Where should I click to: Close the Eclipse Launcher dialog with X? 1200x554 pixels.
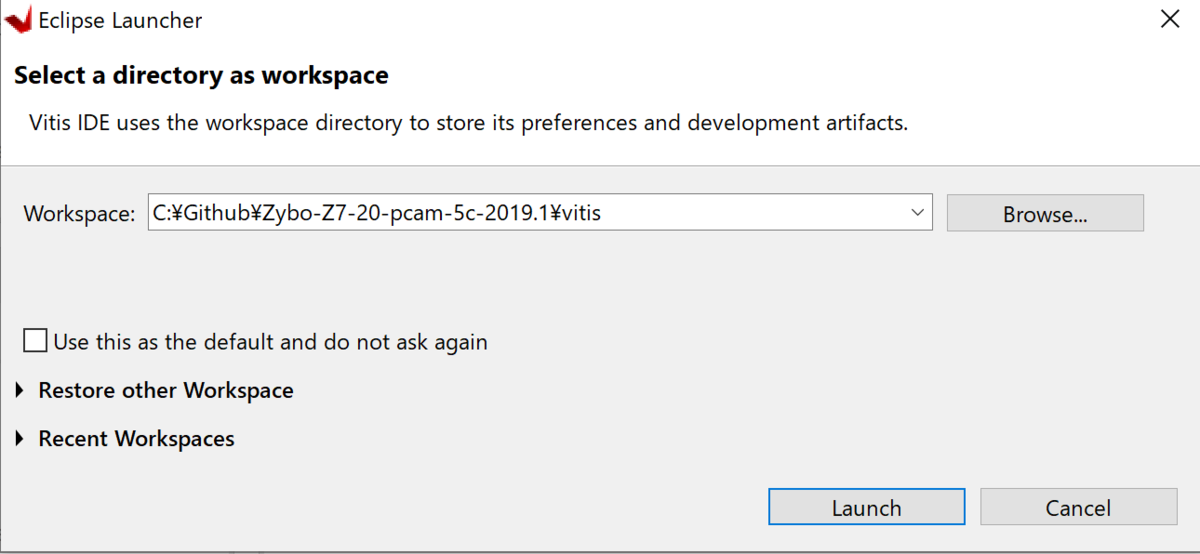[x=1169, y=19]
